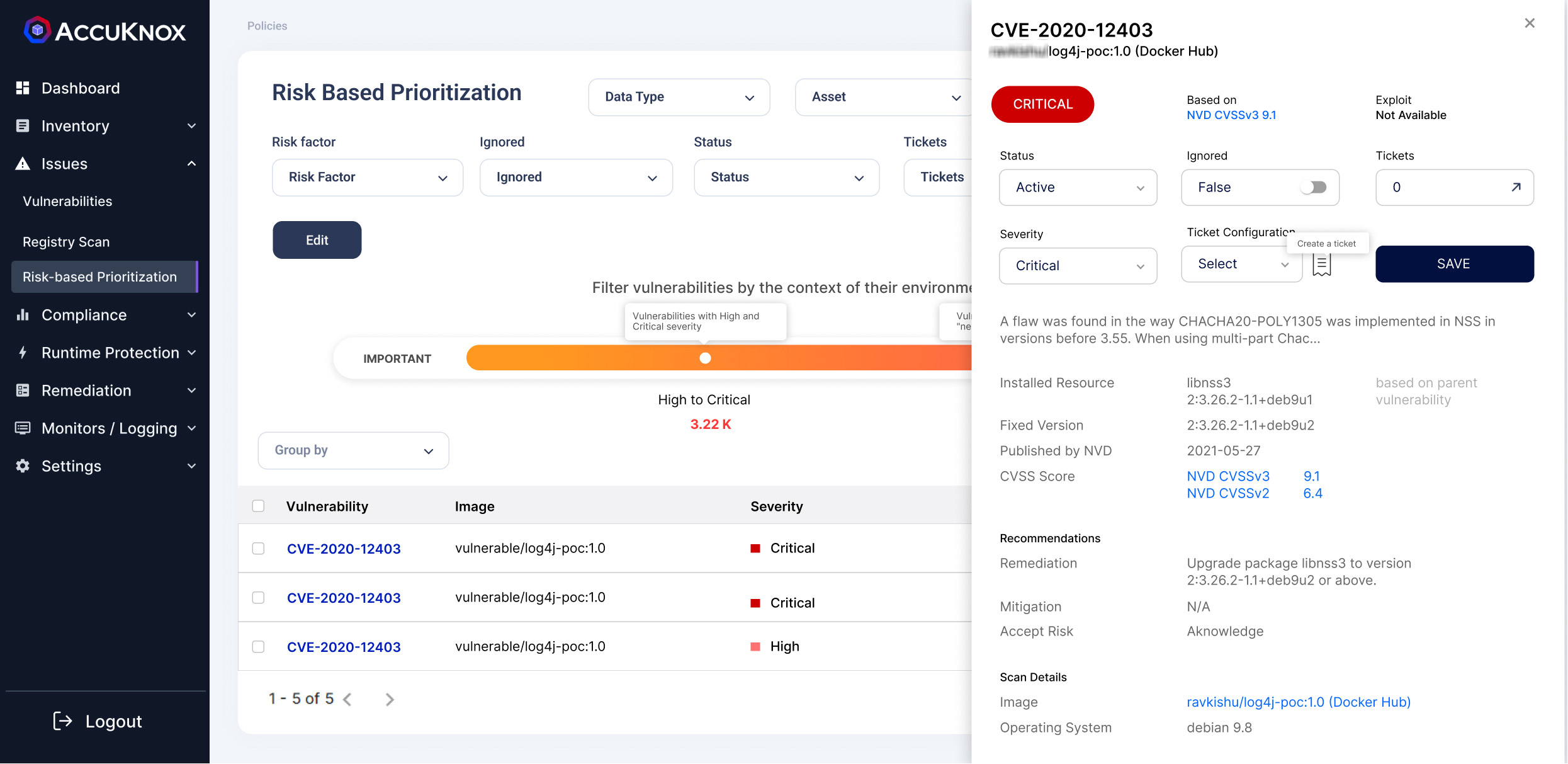Viewport: 1568px width, 764px height.
Task: Click the pink High severity square
Action: (x=755, y=646)
